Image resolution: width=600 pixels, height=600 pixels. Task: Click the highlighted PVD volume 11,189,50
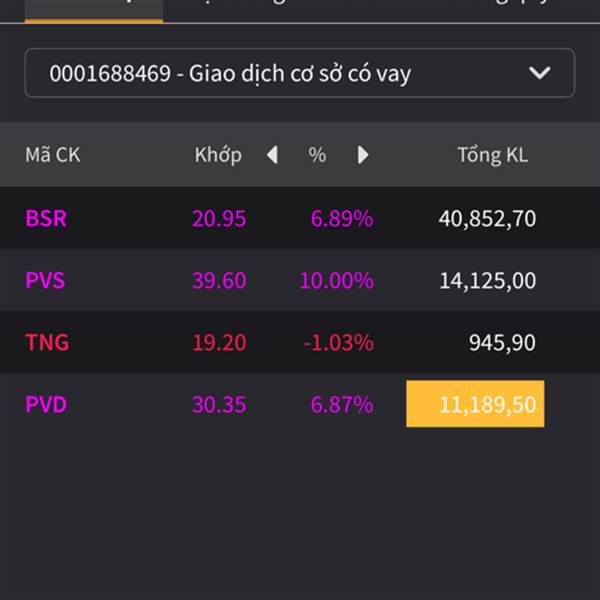[x=476, y=404]
